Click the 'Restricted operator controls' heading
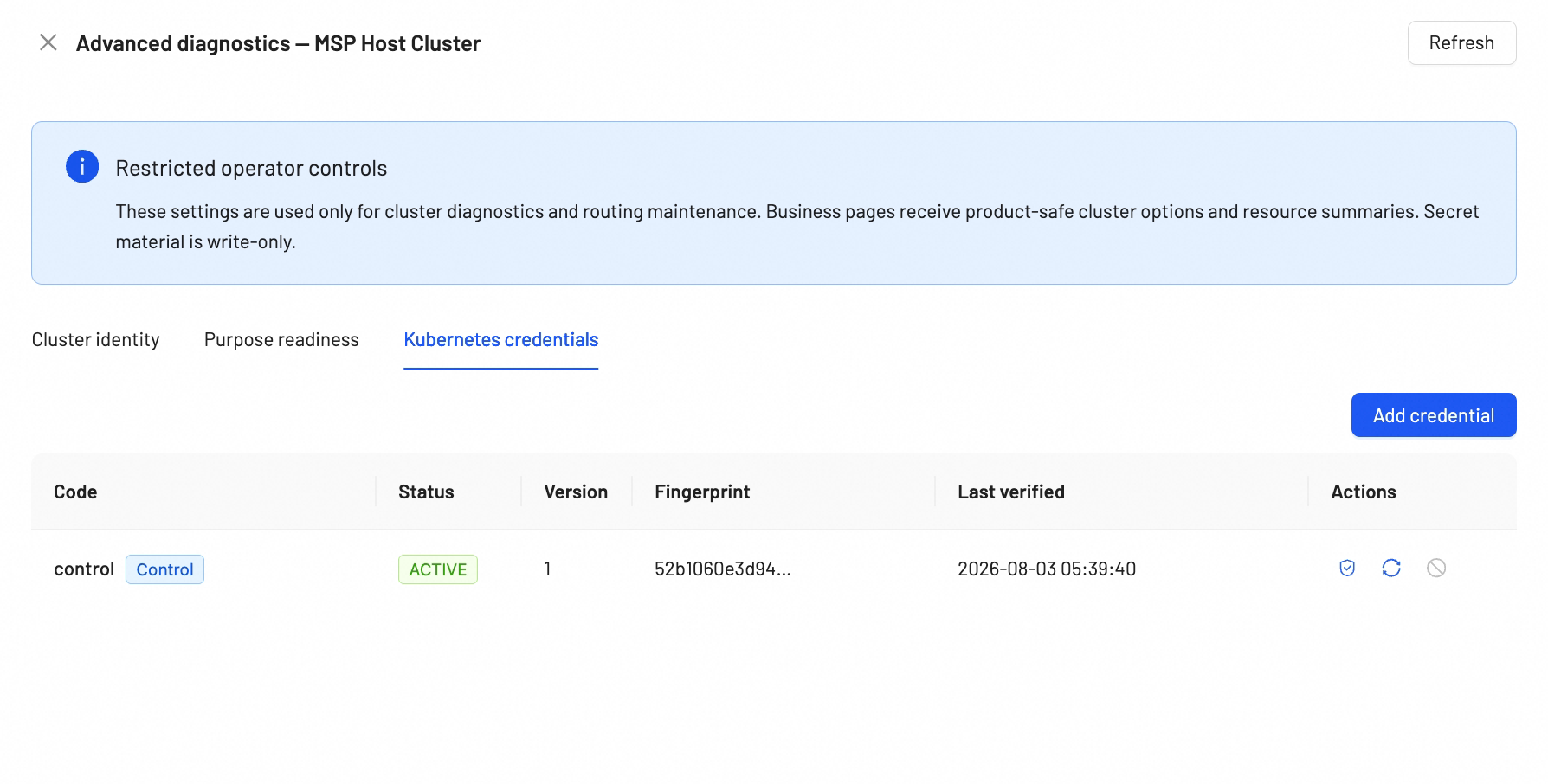This screenshot has height=784, width=1548. coord(251,168)
